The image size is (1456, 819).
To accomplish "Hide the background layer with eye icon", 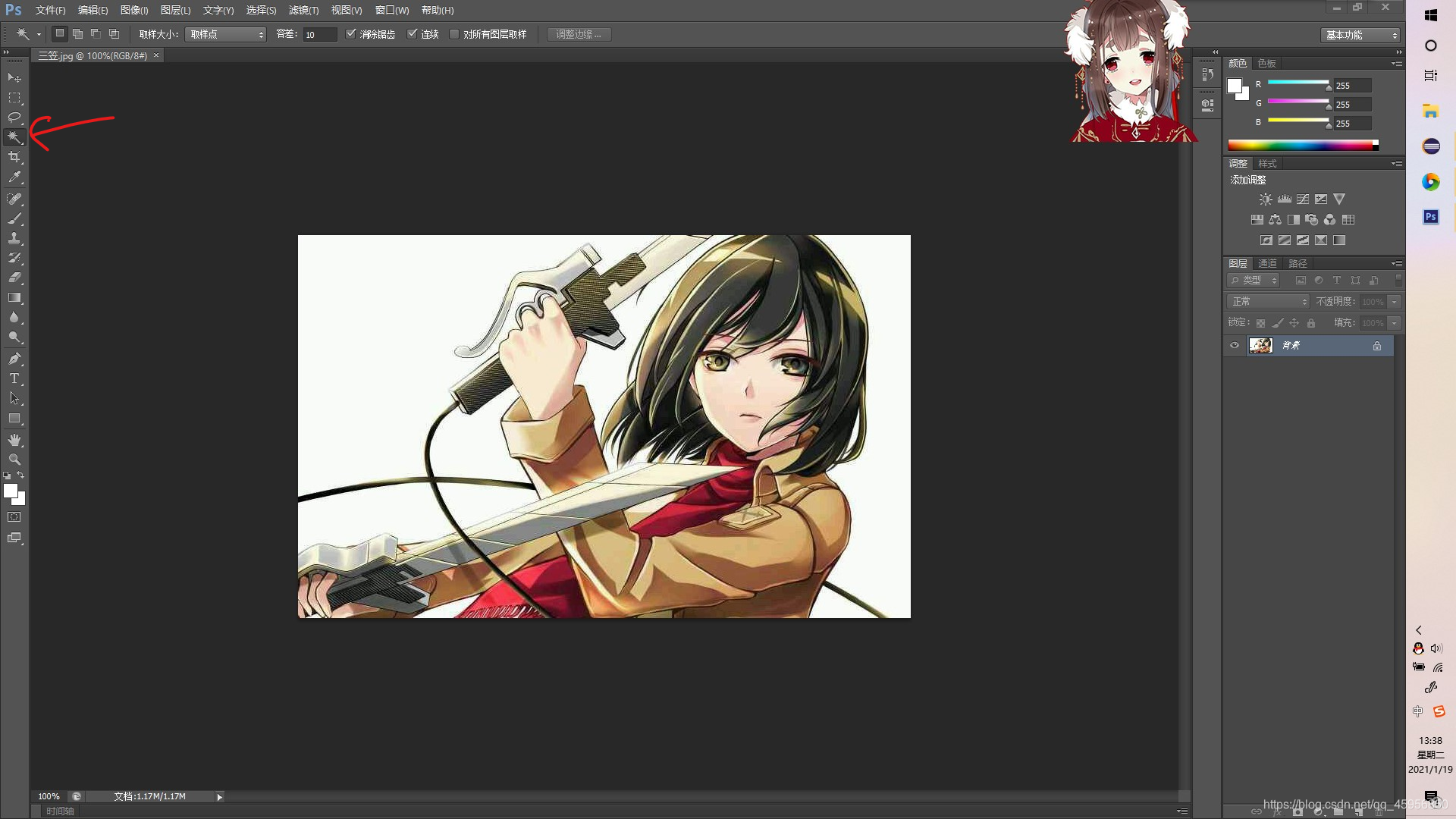I will click(x=1235, y=346).
